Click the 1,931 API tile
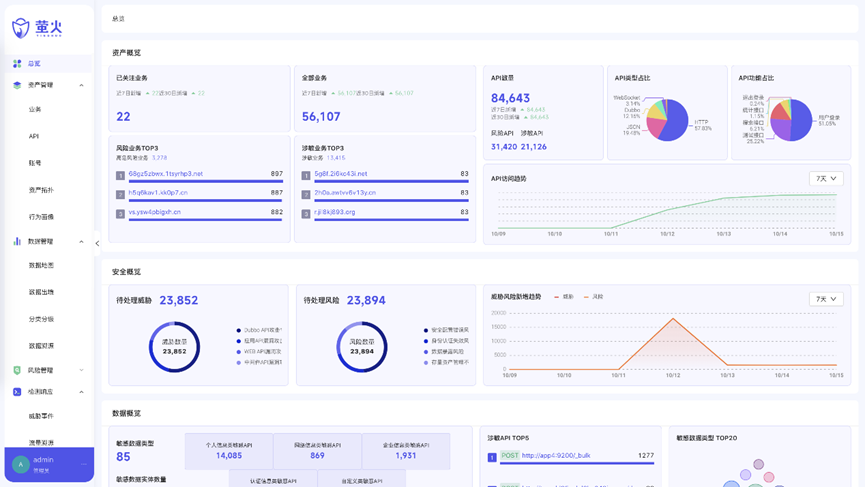The height and width of the screenshot is (487, 865). [405, 451]
